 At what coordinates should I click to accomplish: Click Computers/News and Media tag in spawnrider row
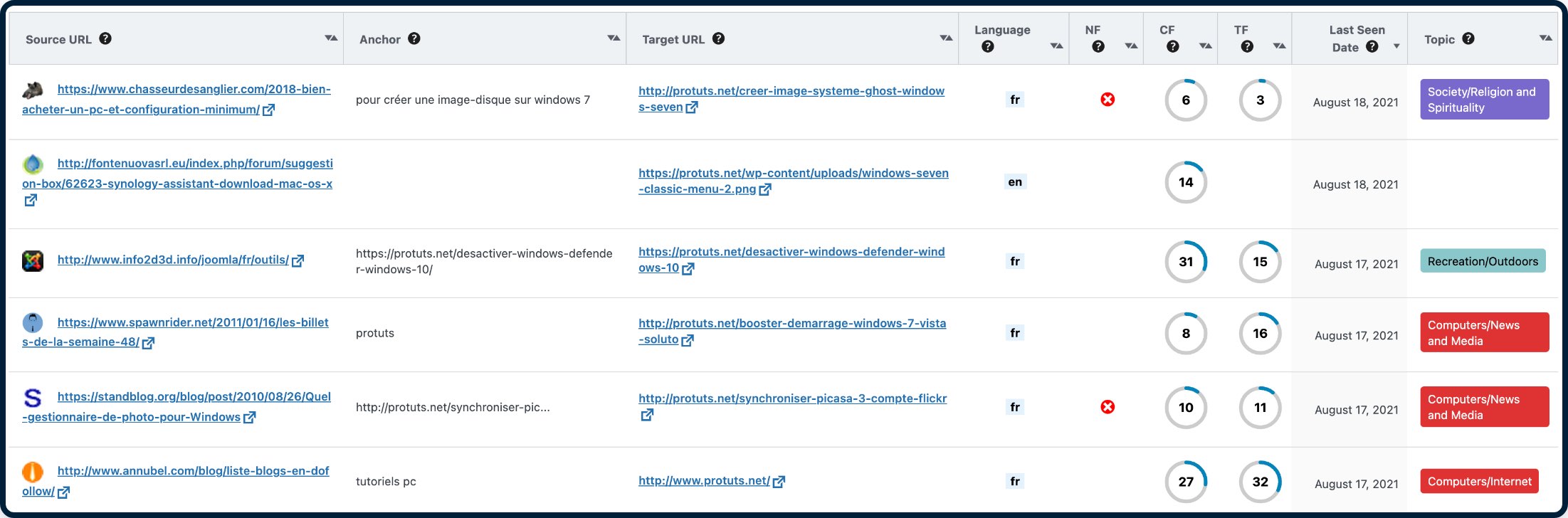pyautogui.click(x=1485, y=332)
